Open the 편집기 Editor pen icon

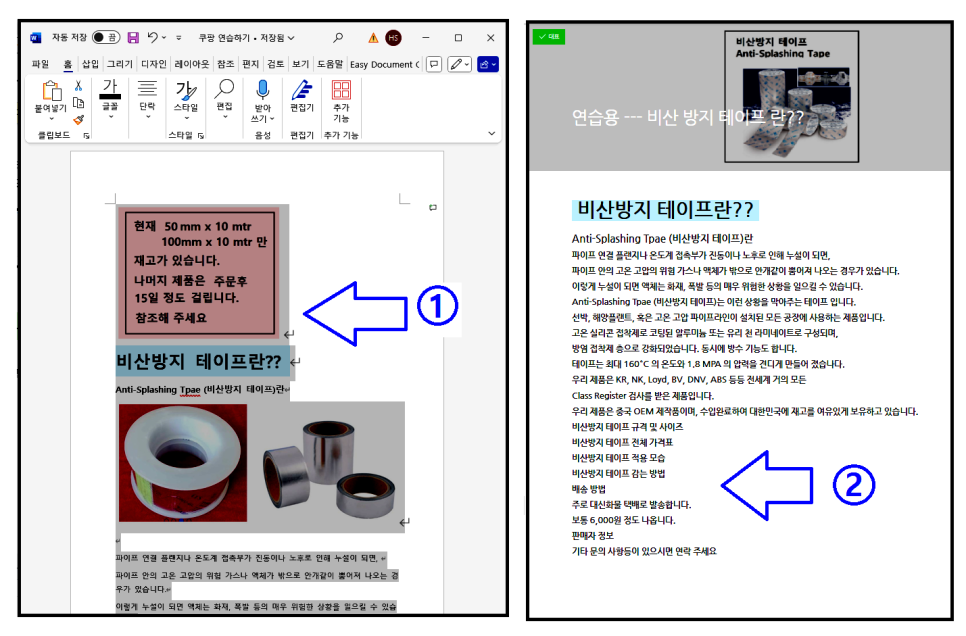(x=302, y=91)
